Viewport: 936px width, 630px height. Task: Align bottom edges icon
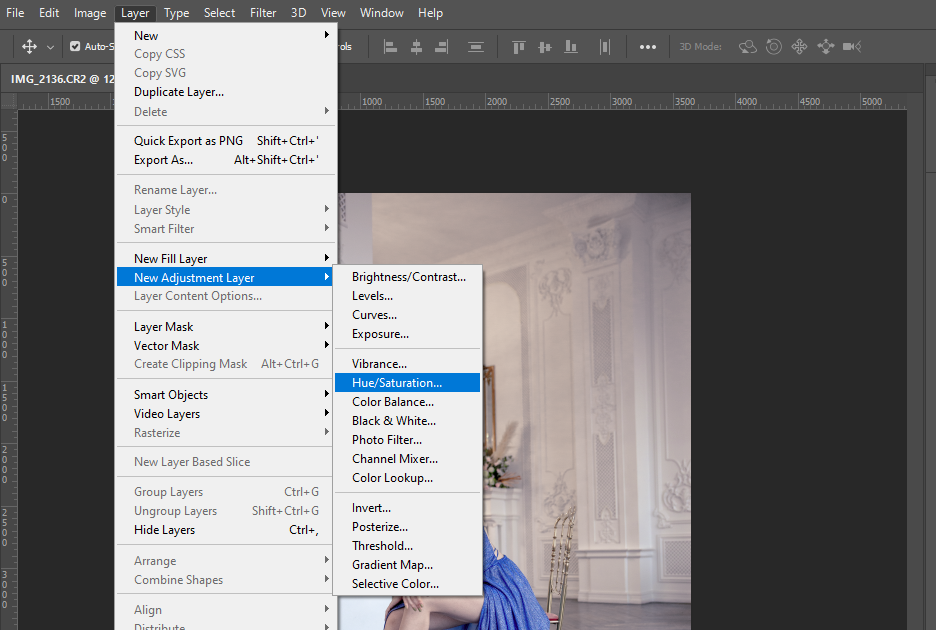click(571, 47)
